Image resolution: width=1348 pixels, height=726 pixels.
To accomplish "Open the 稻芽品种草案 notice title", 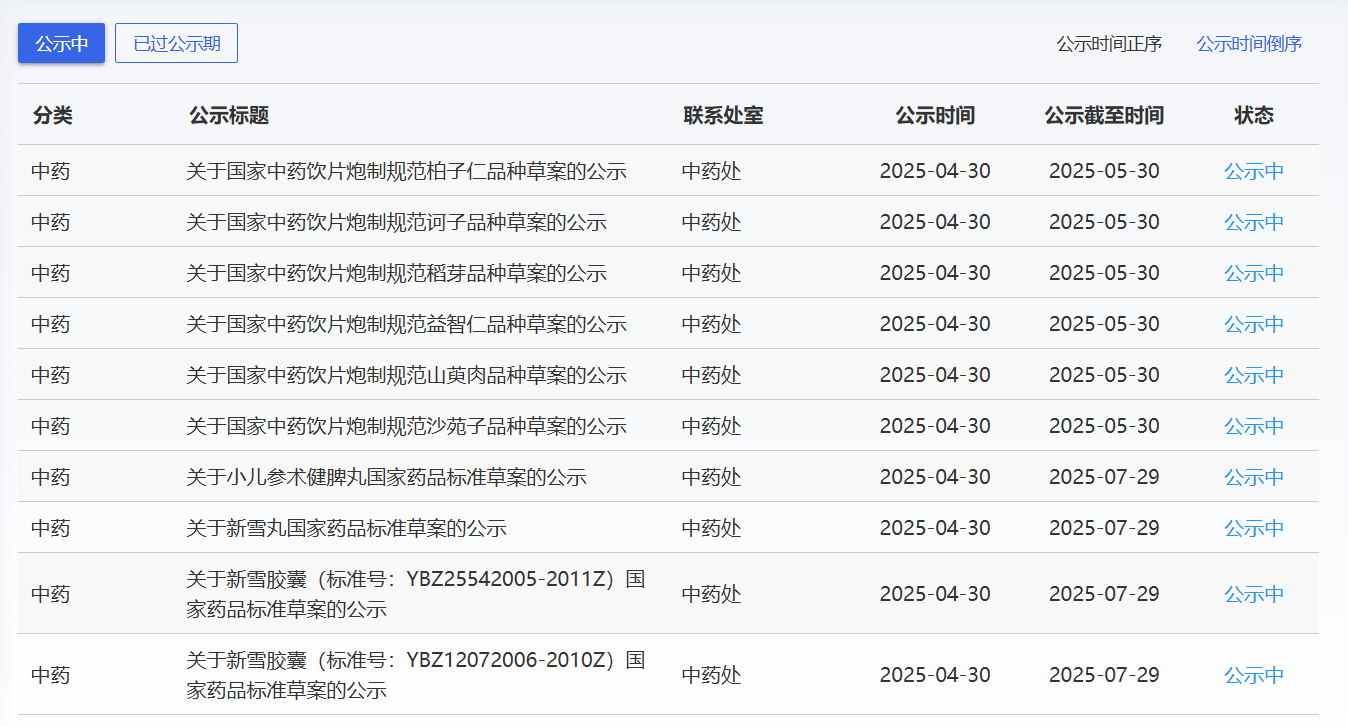I will click(x=396, y=273).
